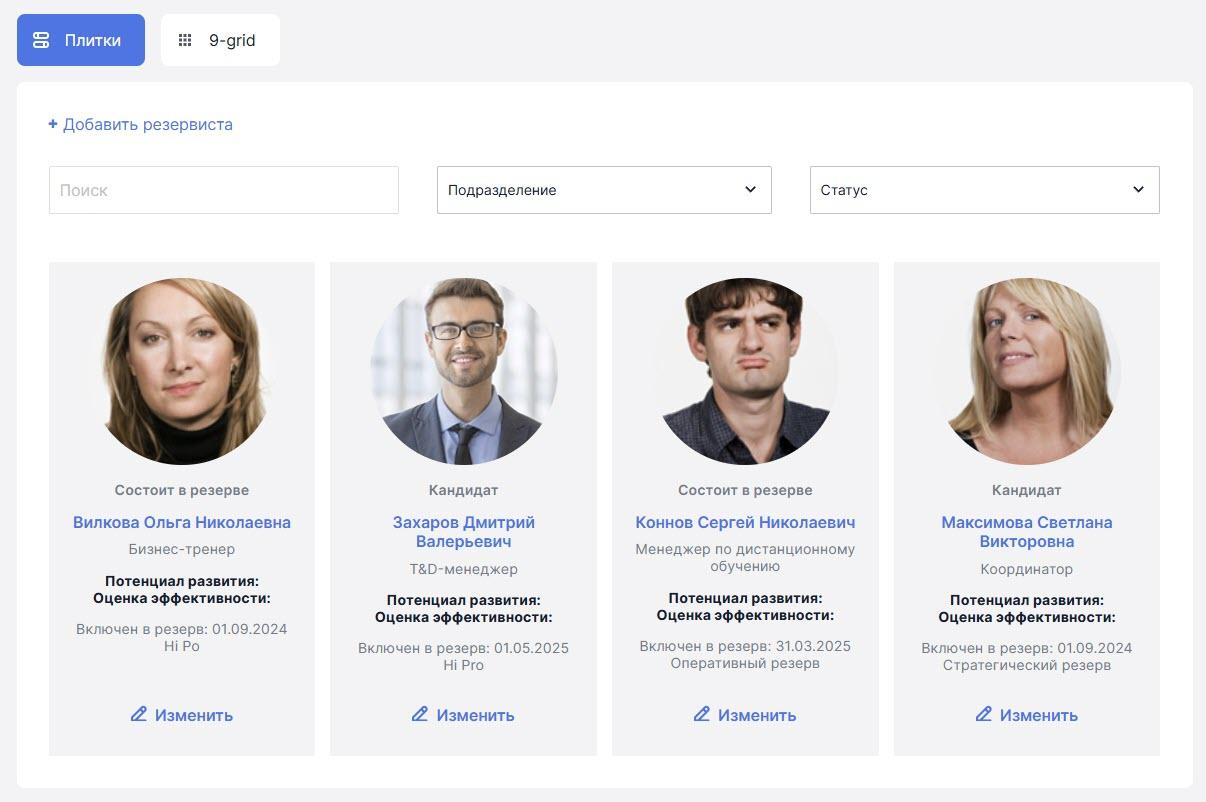Click the tiles icon in Плитки tab
The image size is (1206, 802).
click(41, 41)
